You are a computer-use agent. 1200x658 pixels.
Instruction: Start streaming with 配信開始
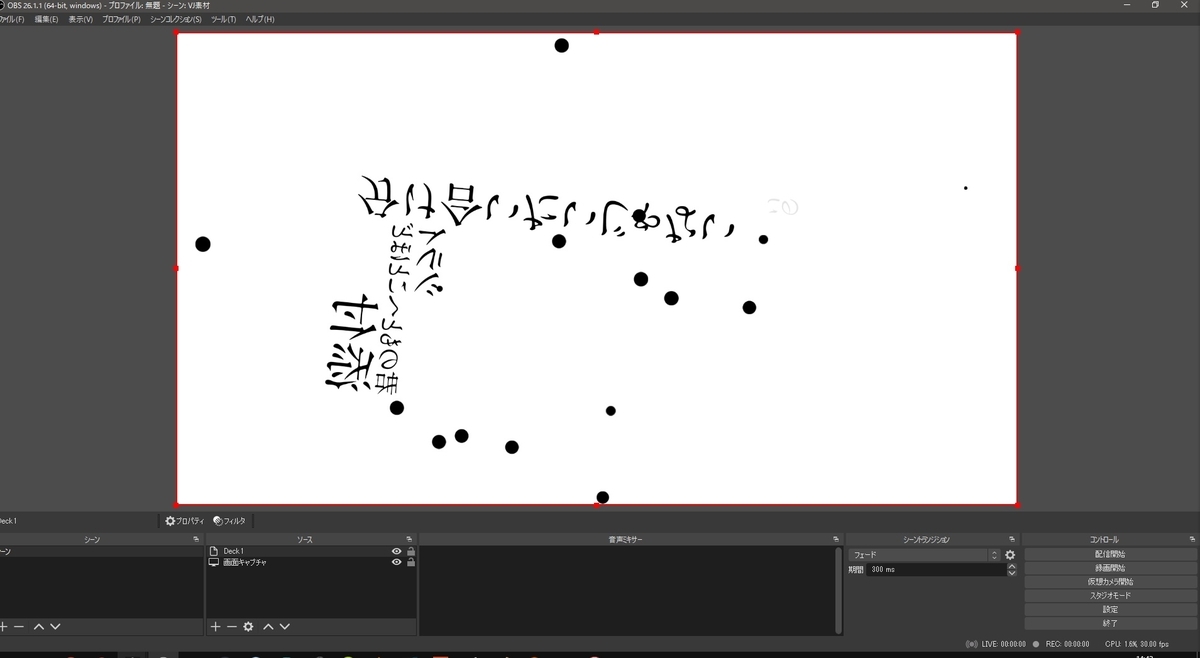pyautogui.click(x=1110, y=554)
